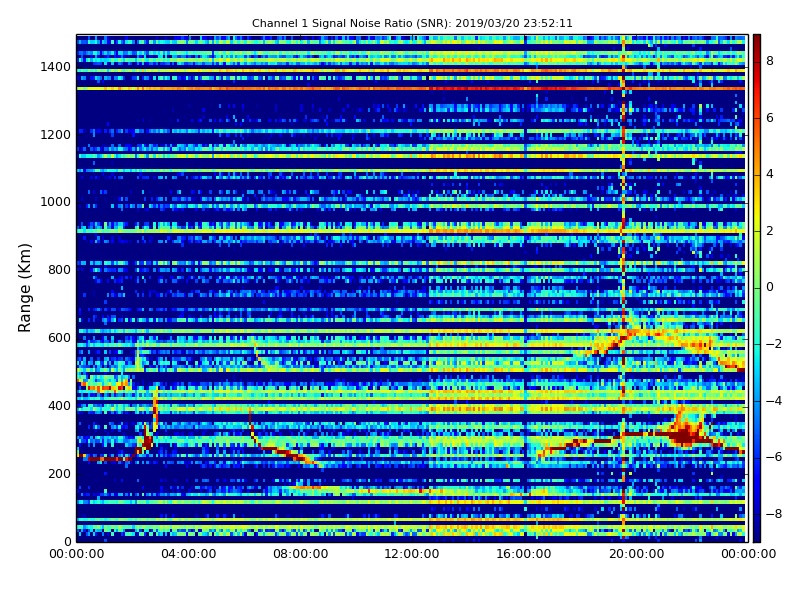The image size is (800, 600).
Task: Click the colorbar label 0
Action: 770,287
